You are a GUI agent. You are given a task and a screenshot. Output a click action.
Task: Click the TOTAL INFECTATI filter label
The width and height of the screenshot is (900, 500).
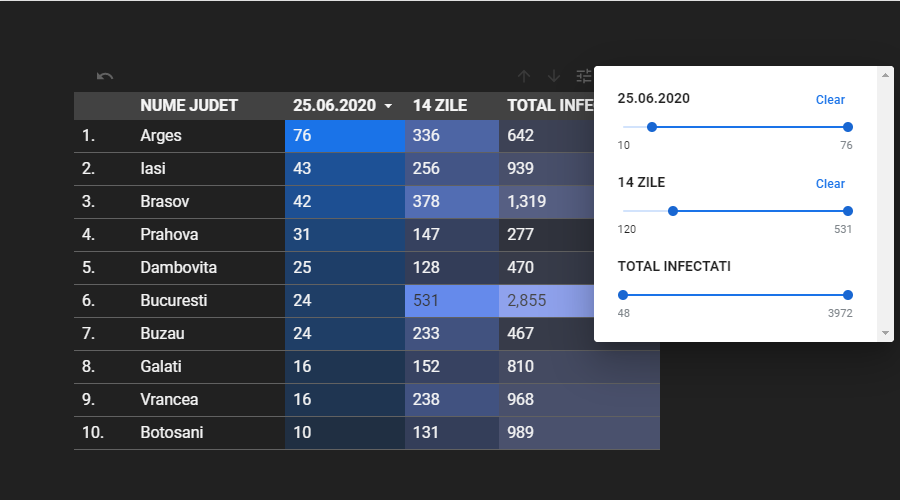(674, 266)
